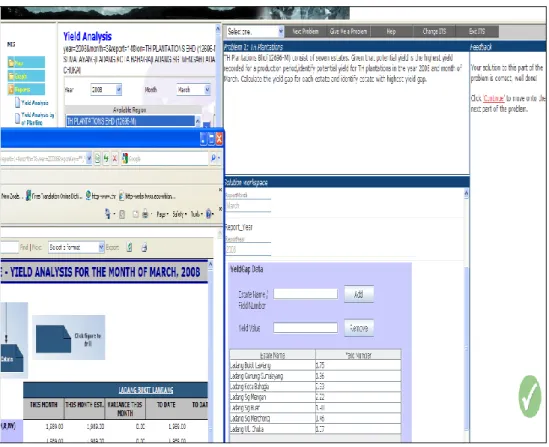The height and width of the screenshot is (447, 549).
Task: Open the Tools menu in browser
Action: tap(196, 214)
